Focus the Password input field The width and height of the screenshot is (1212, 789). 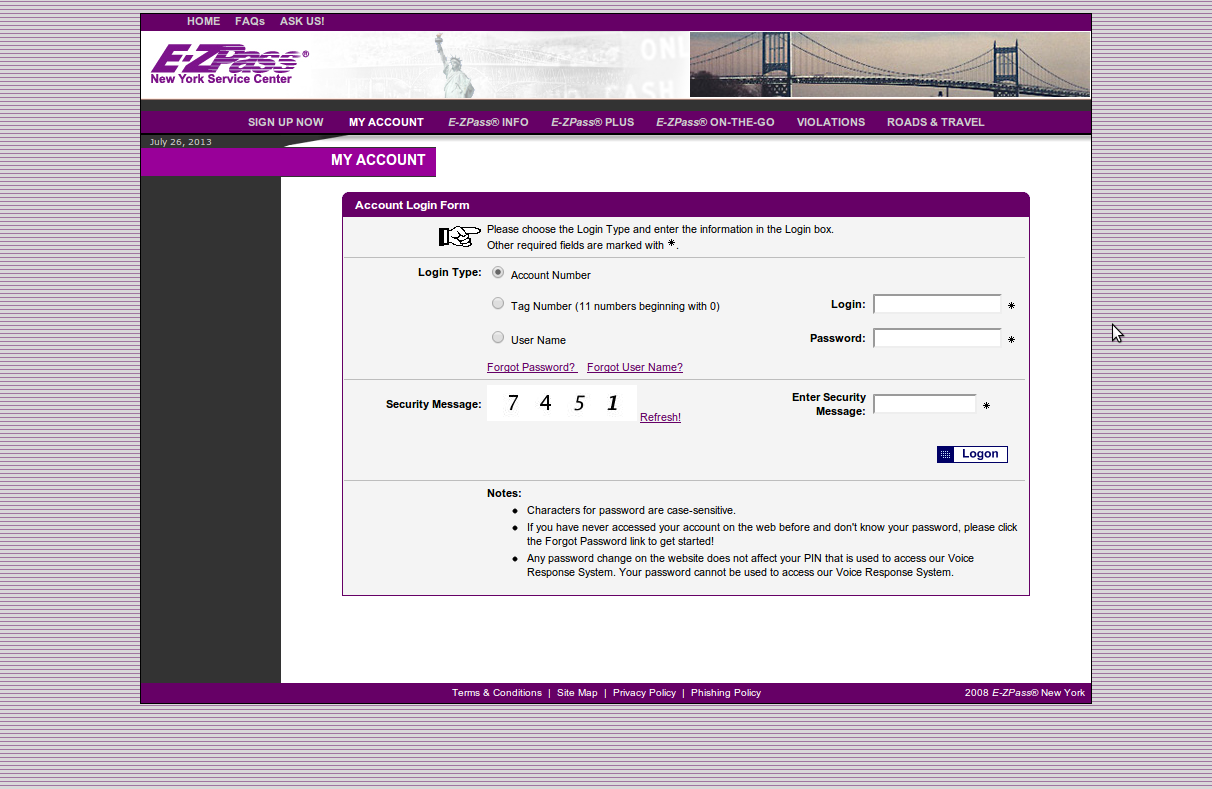click(937, 338)
